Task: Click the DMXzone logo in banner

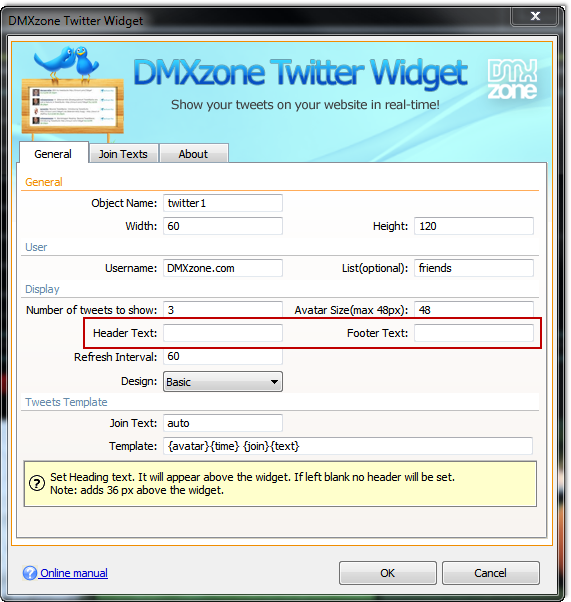Action: [513, 79]
